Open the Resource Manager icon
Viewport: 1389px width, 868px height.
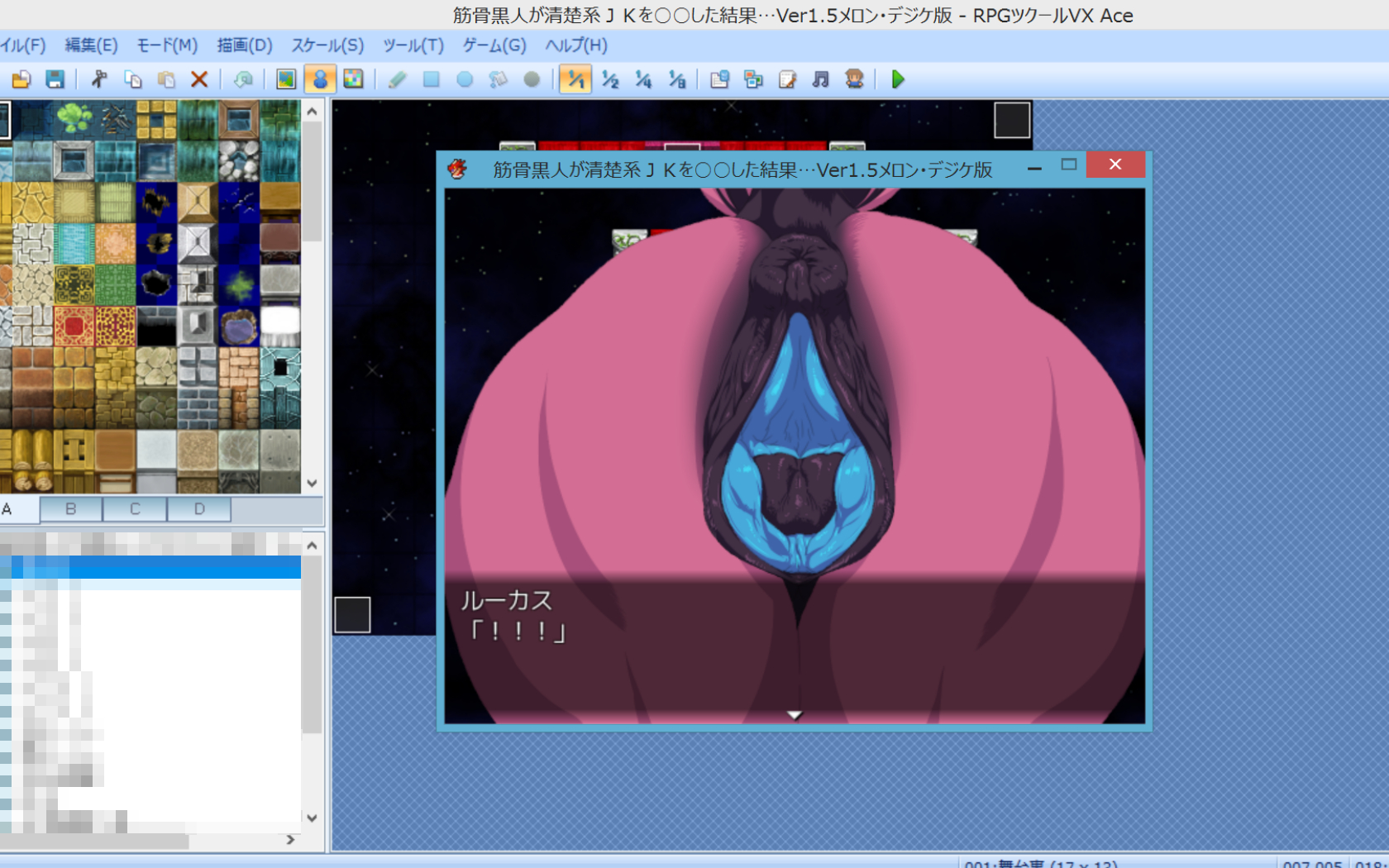(x=753, y=79)
